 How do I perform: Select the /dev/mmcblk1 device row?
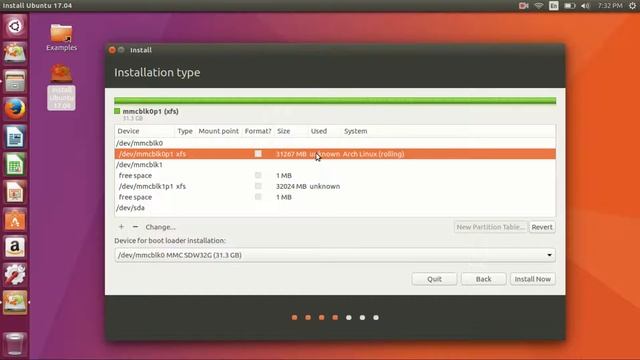335,165
